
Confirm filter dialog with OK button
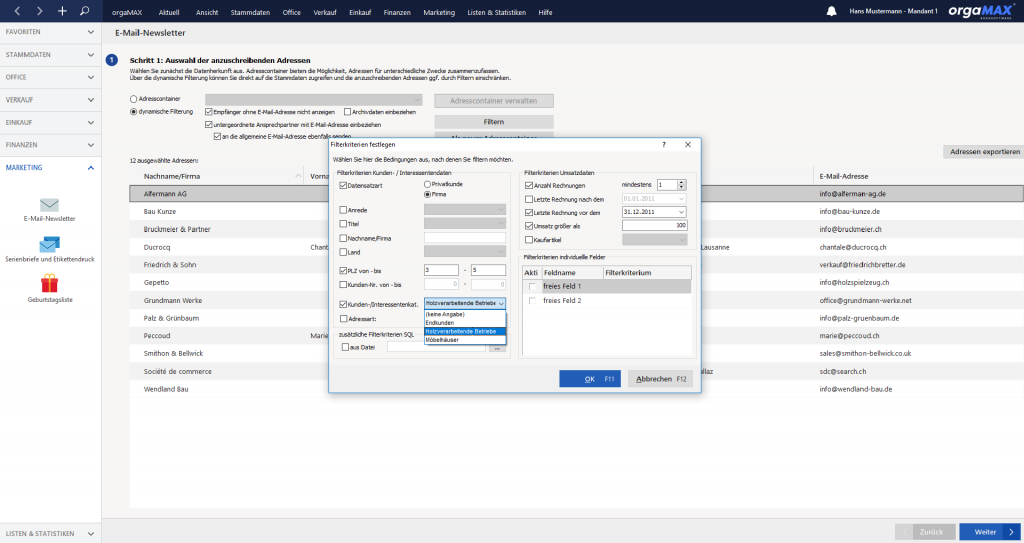click(x=590, y=379)
